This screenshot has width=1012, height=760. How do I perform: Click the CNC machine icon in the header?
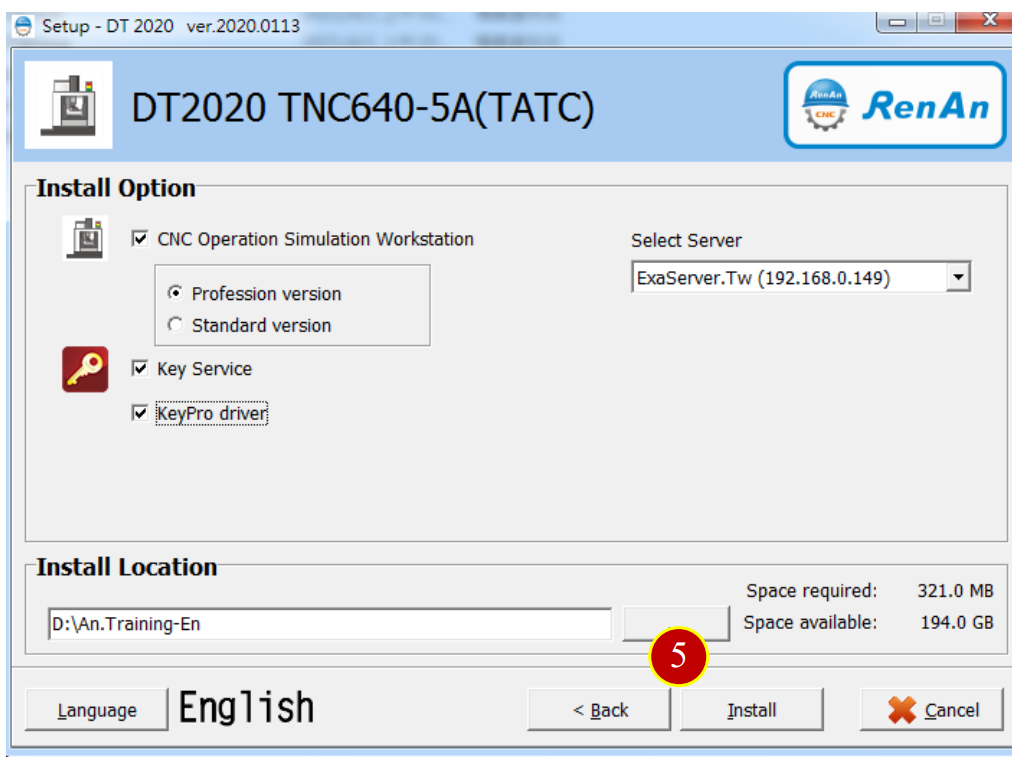click(68, 105)
